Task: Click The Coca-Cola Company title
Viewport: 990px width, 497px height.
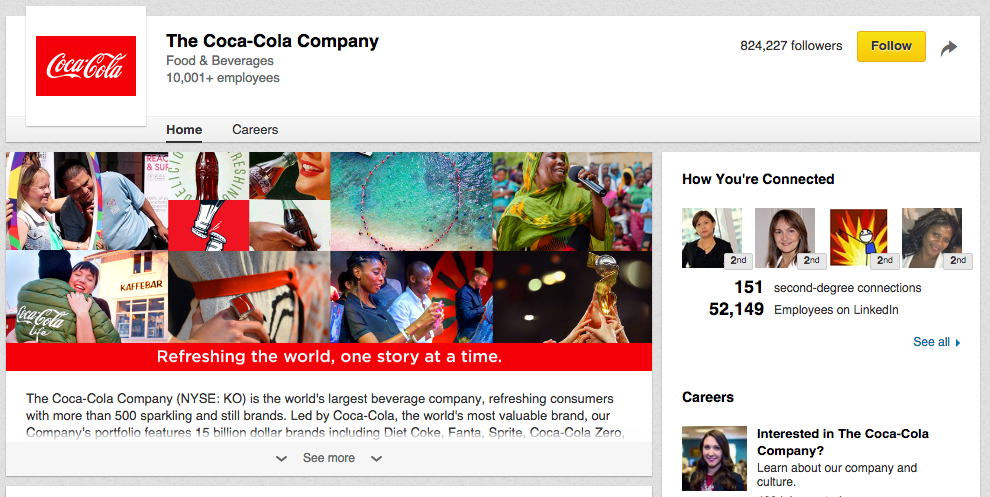Action: tap(272, 42)
